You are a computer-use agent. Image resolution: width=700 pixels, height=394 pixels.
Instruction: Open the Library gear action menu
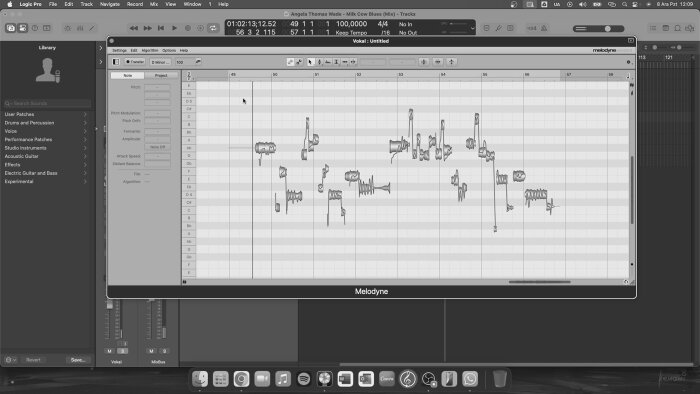pyautogui.click(x=10, y=360)
